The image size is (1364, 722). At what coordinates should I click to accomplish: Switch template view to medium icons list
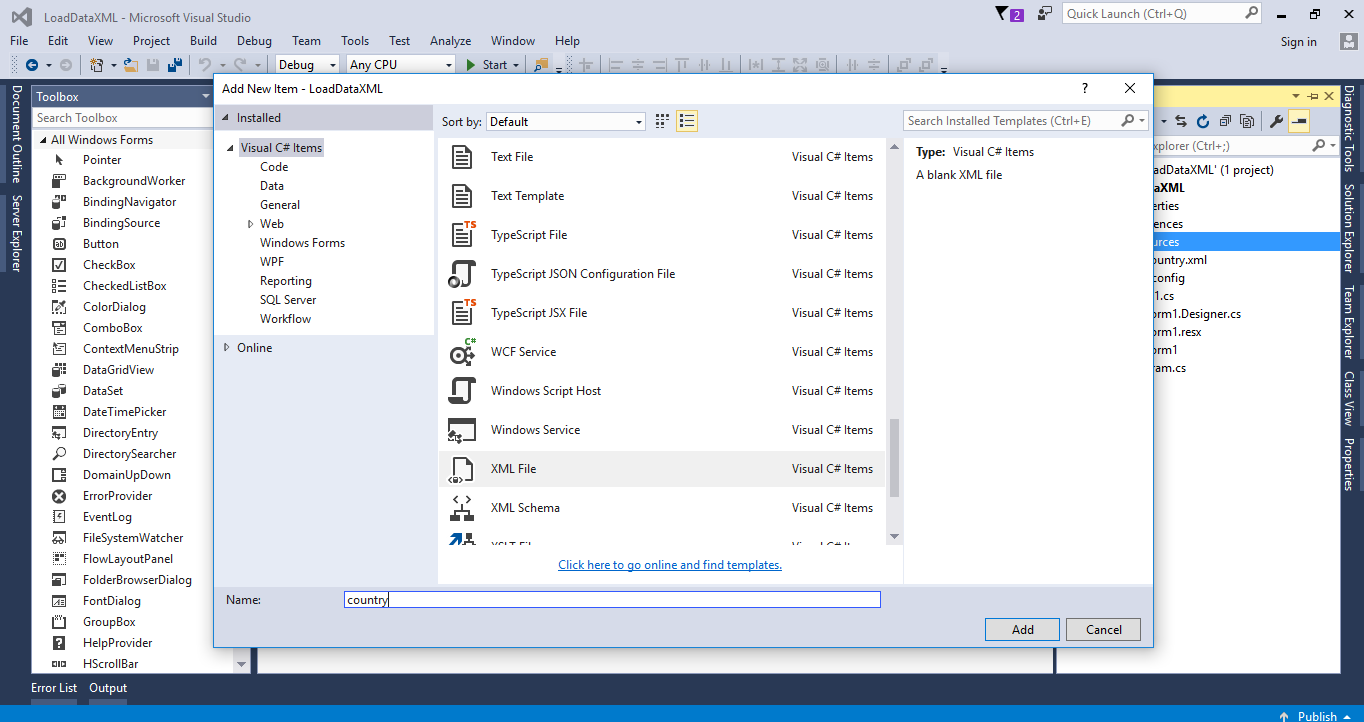[x=686, y=121]
